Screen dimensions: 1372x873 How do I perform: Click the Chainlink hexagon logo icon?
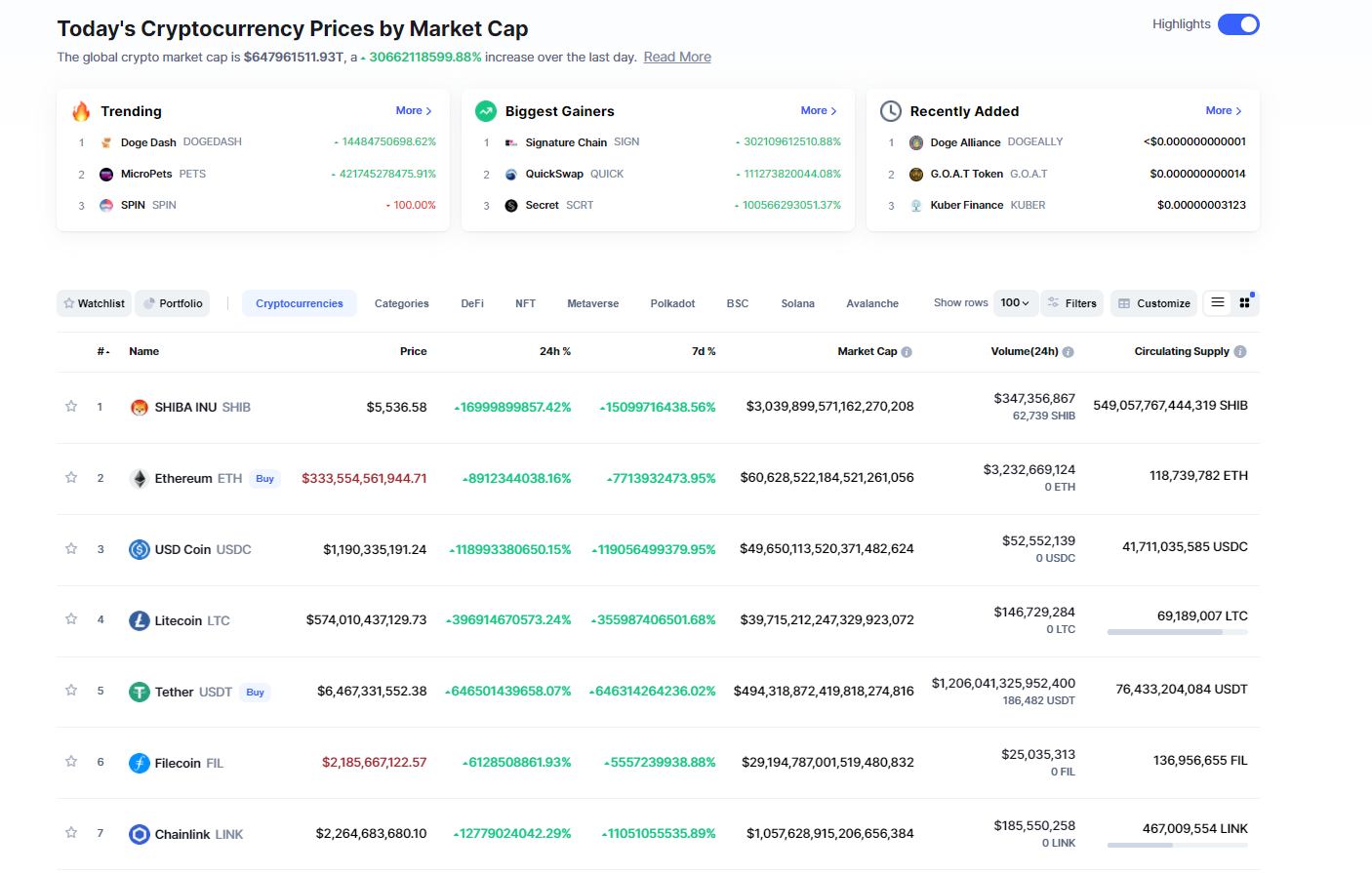140,834
